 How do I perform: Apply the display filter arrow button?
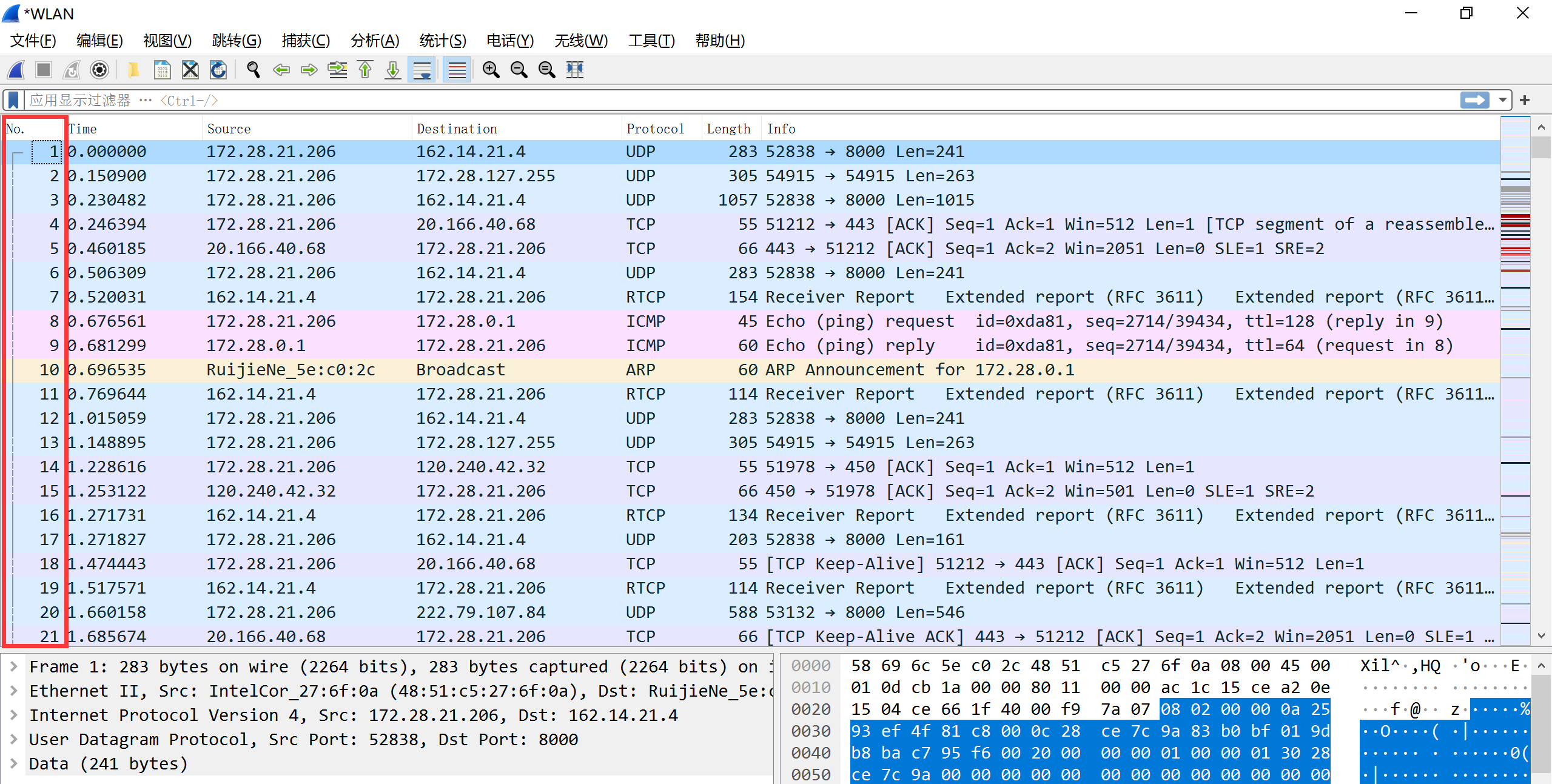pos(1474,100)
